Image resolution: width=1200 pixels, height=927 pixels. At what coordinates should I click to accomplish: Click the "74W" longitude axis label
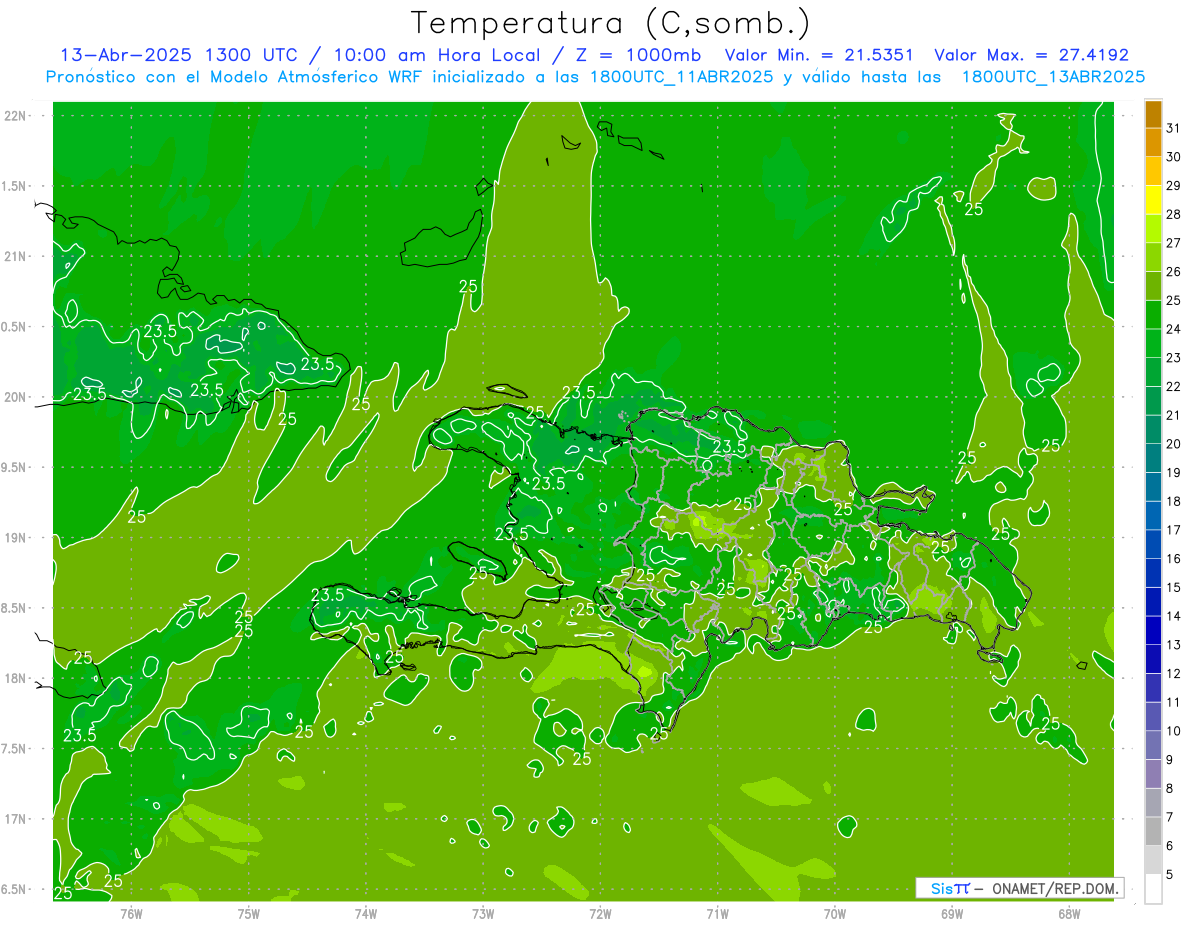[x=366, y=913]
